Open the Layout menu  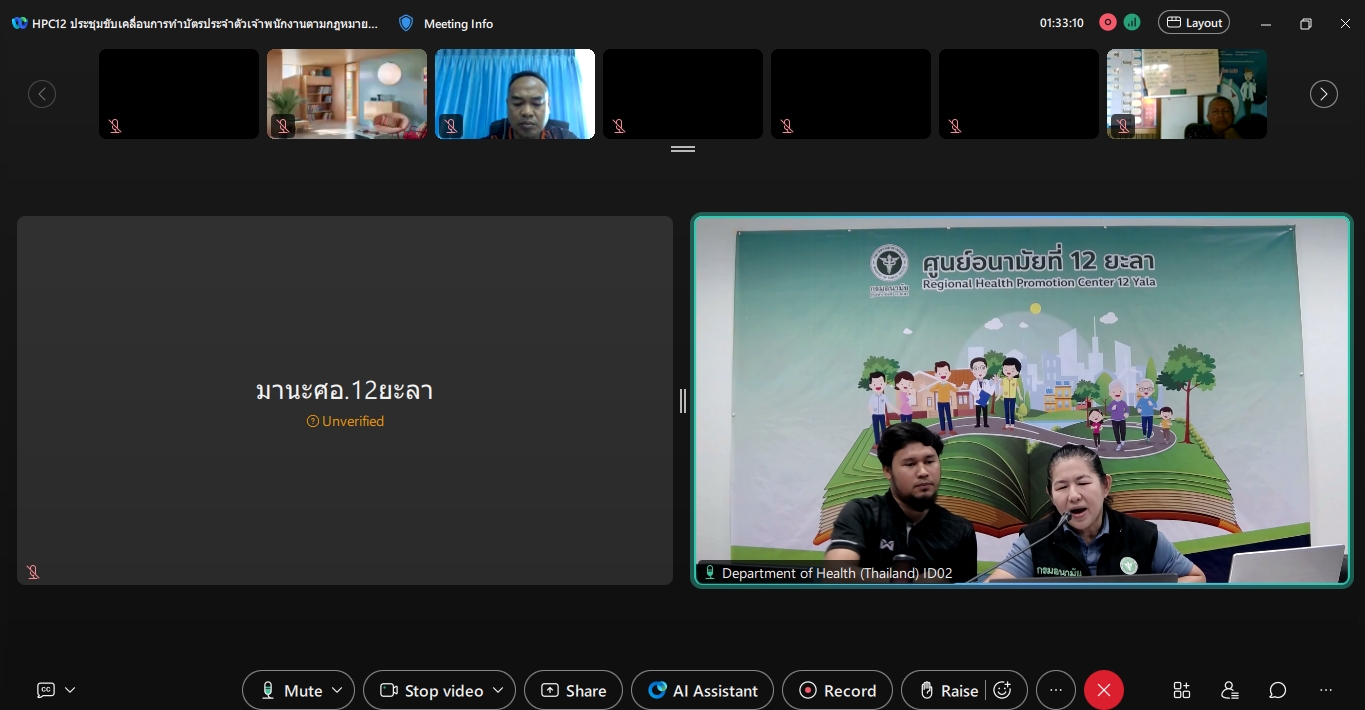tap(1194, 22)
